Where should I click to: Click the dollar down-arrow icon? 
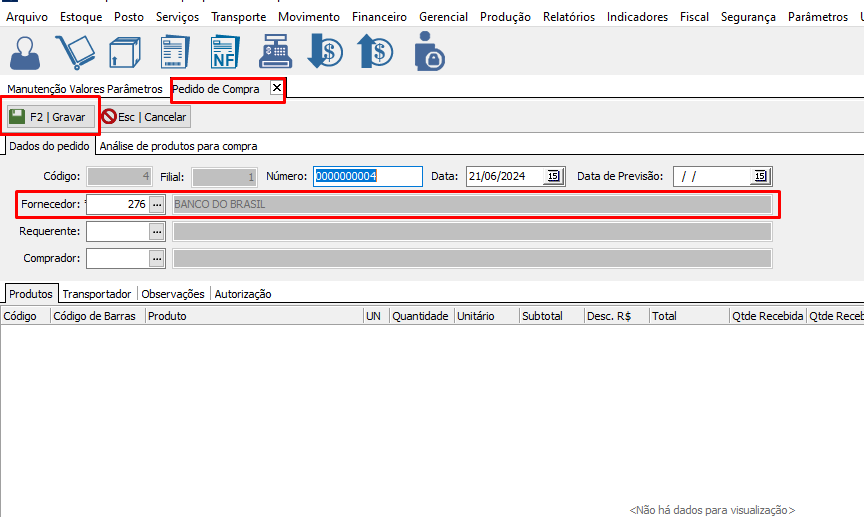click(x=325, y=52)
